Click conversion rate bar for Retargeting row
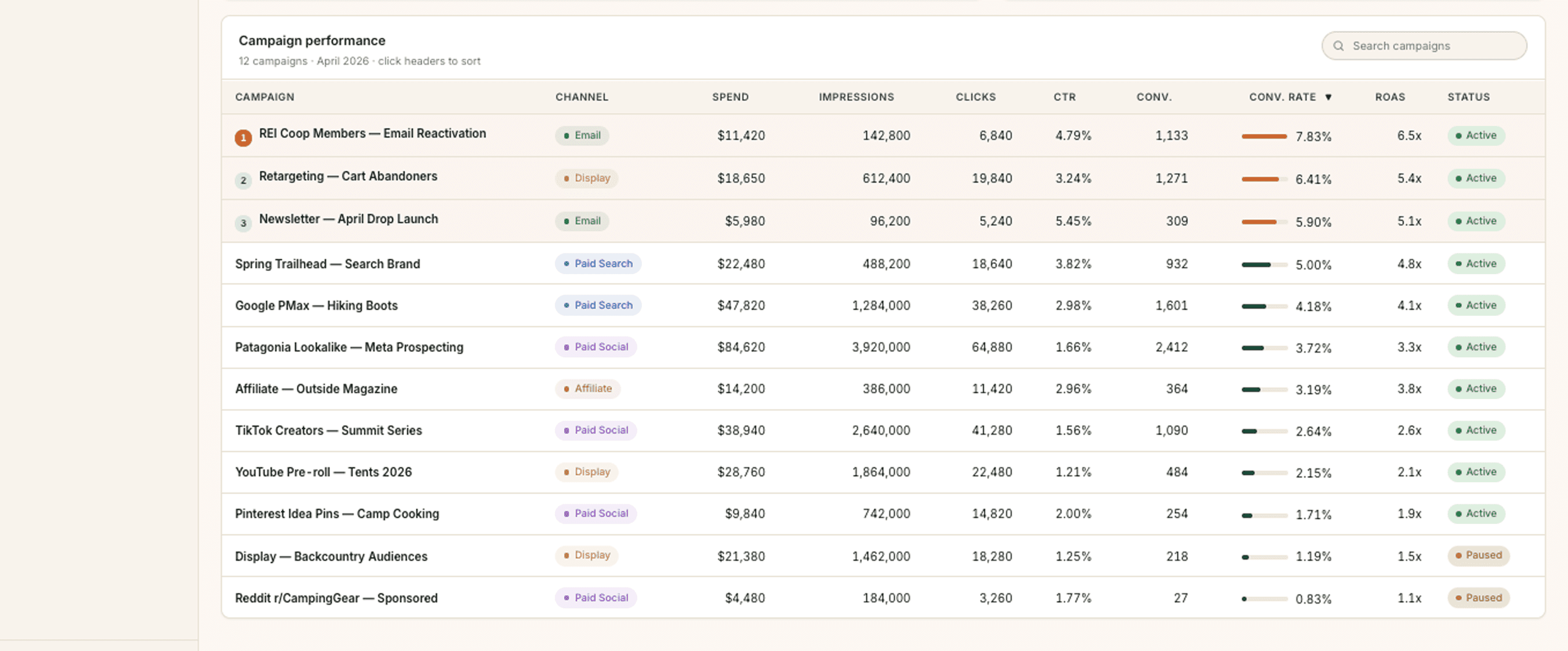 pos(1264,179)
